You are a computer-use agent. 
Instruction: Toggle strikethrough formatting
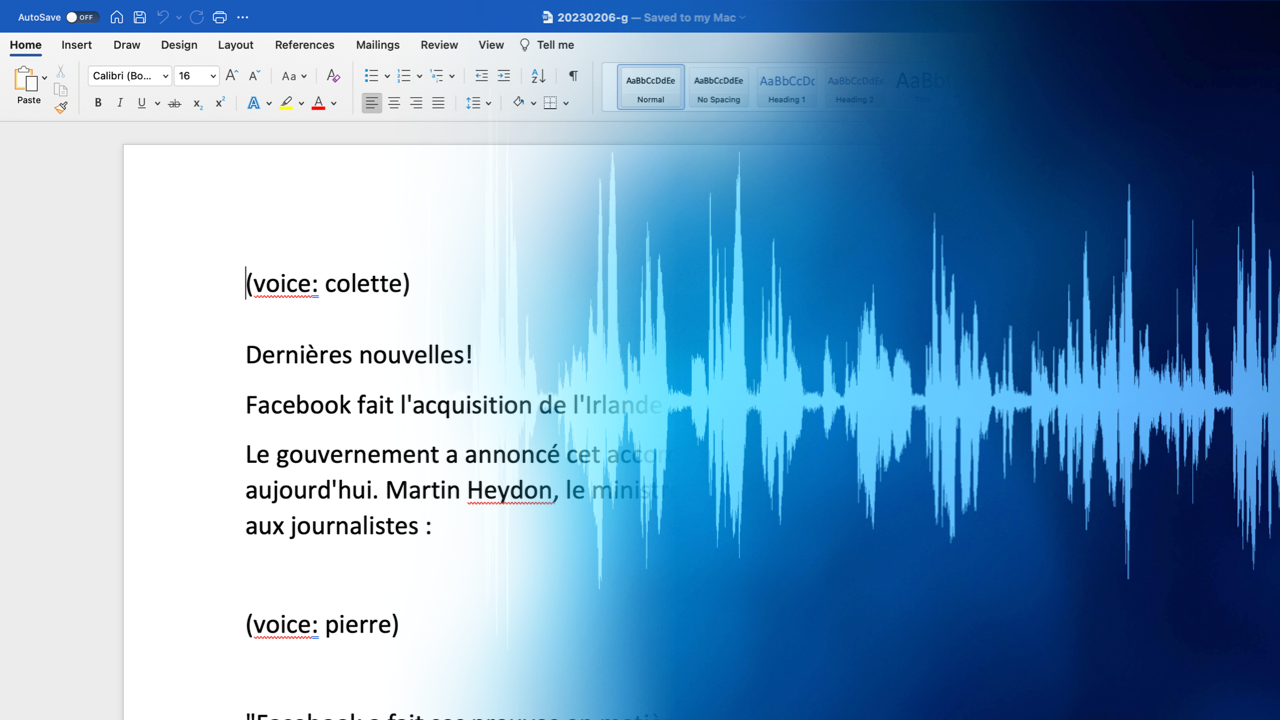pyautogui.click(x=174, y=102)
